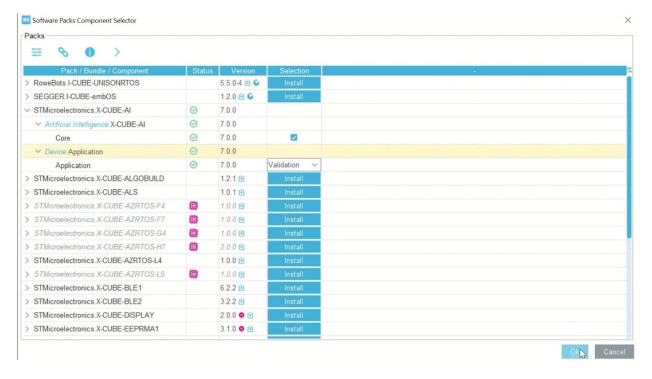Click the vertical scrollbar of packs list

coord(629,158)
